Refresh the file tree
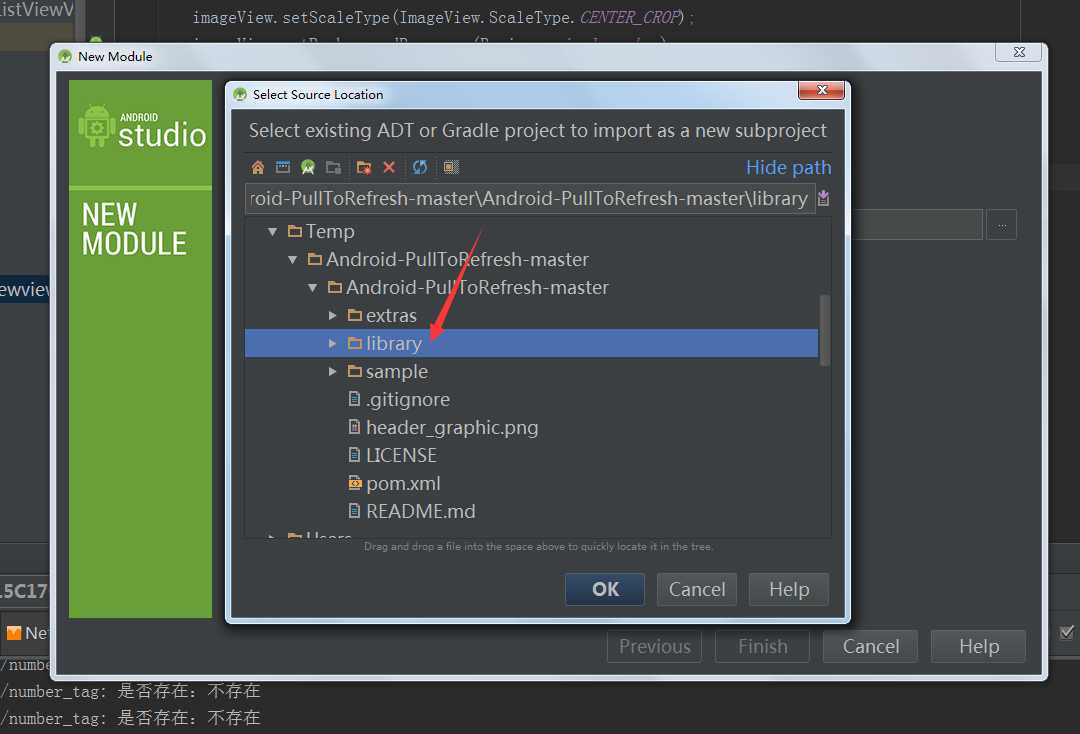 (x=419, y=167)
